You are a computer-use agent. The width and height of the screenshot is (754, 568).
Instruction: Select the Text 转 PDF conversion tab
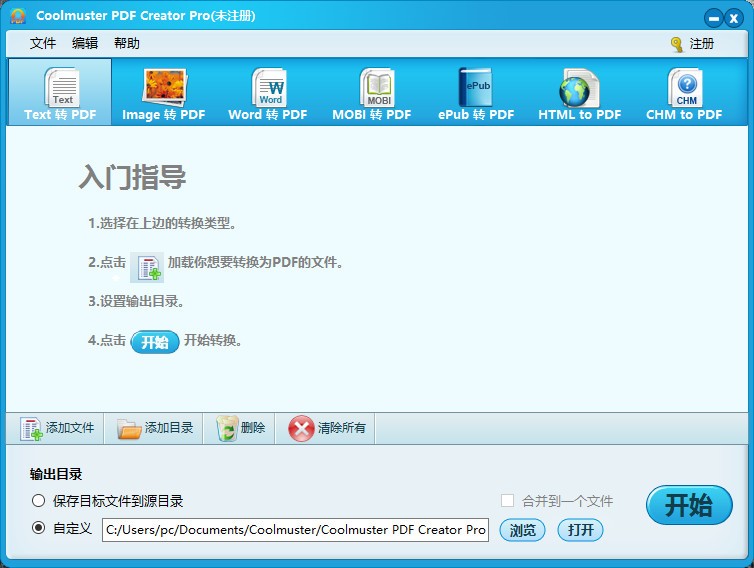[x=60, y=92]
